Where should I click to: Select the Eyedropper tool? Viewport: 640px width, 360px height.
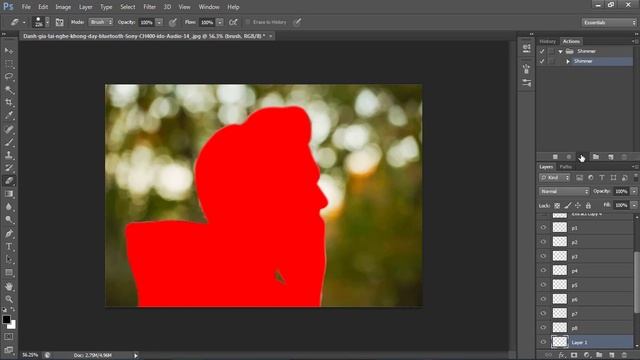(x=9, y=116)
